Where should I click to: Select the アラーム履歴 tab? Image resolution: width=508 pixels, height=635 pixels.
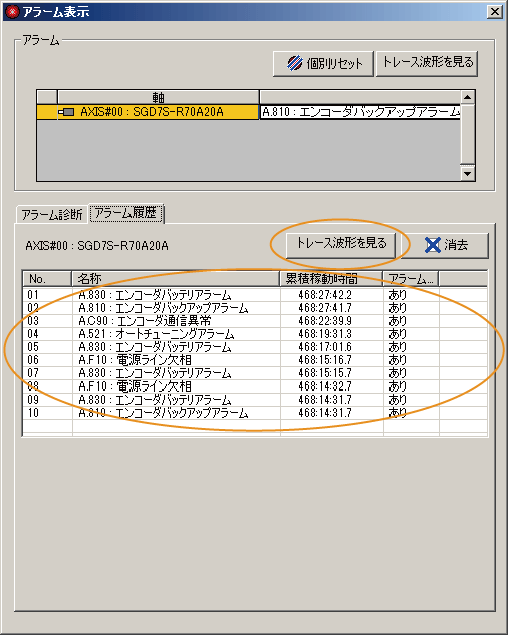click(126, 213)
